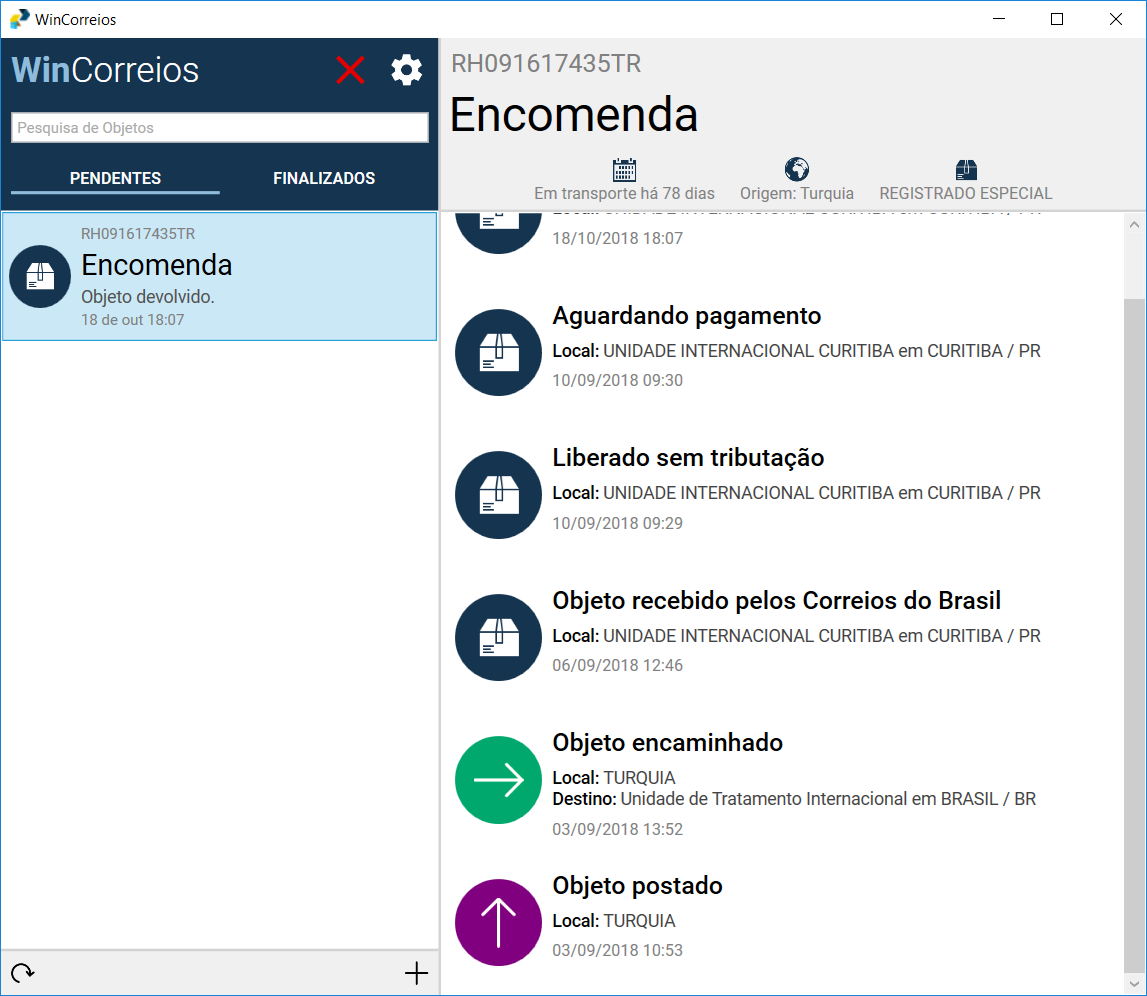Click 'Liberado sem tributação' event title

pos(688,458)
